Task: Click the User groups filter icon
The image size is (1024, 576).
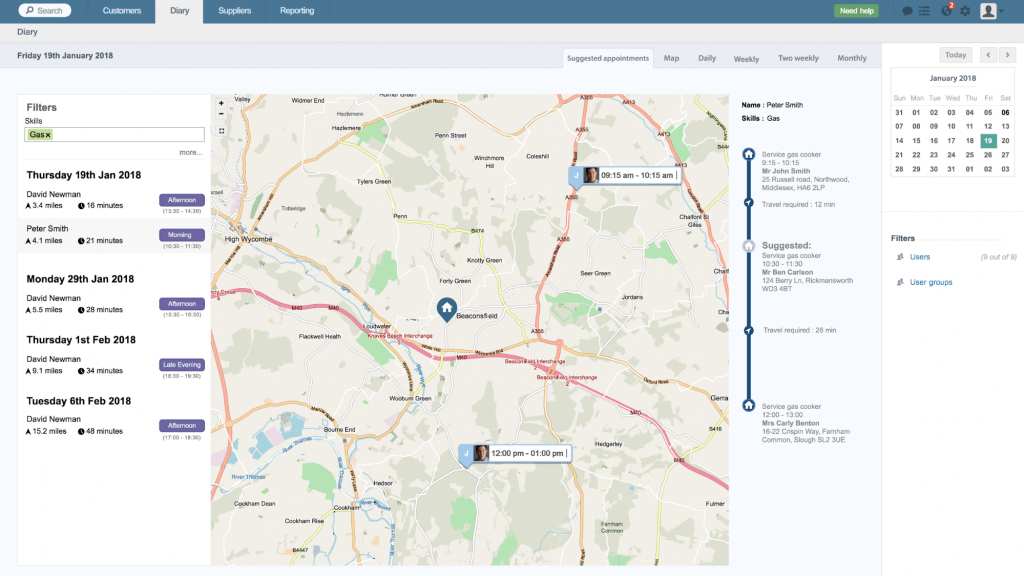Action: pos(900,283)
